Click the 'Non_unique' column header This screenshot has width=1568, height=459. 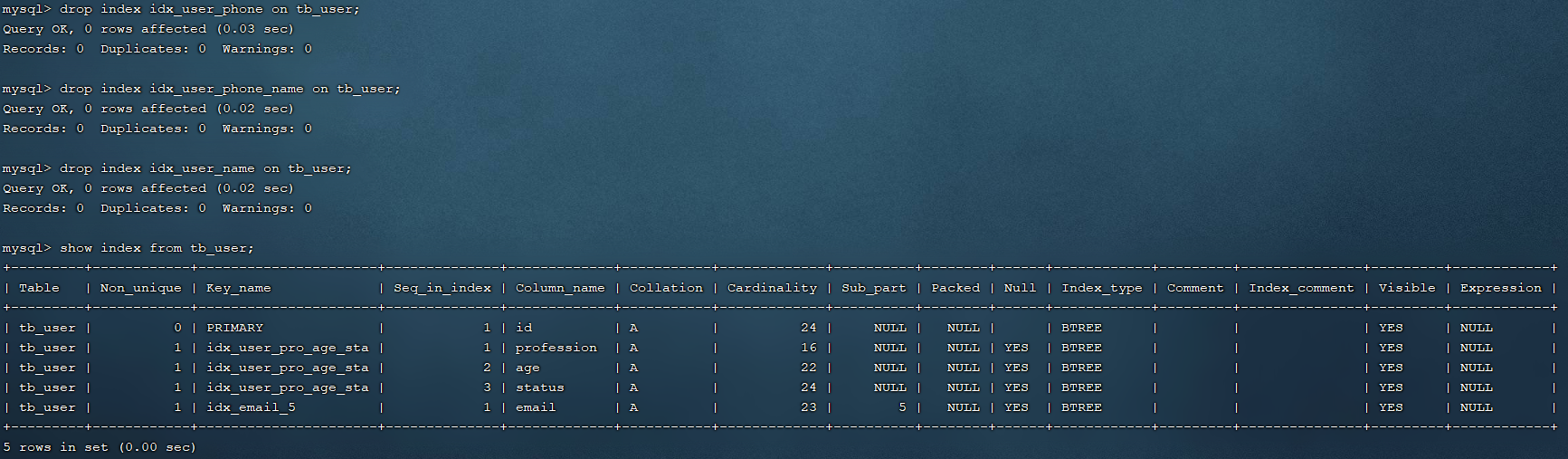[x=140, y=288]
